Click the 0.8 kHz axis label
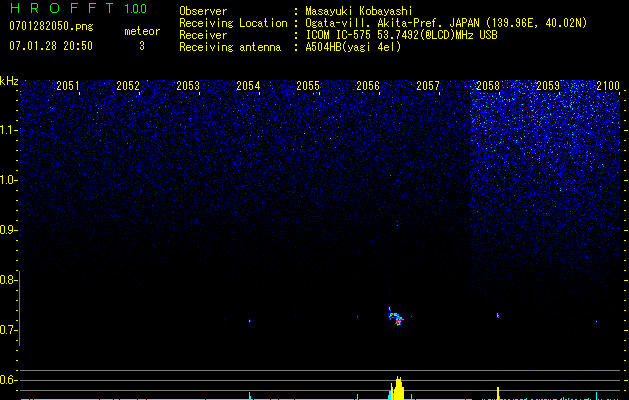629x400 pixels. point(8,280)
